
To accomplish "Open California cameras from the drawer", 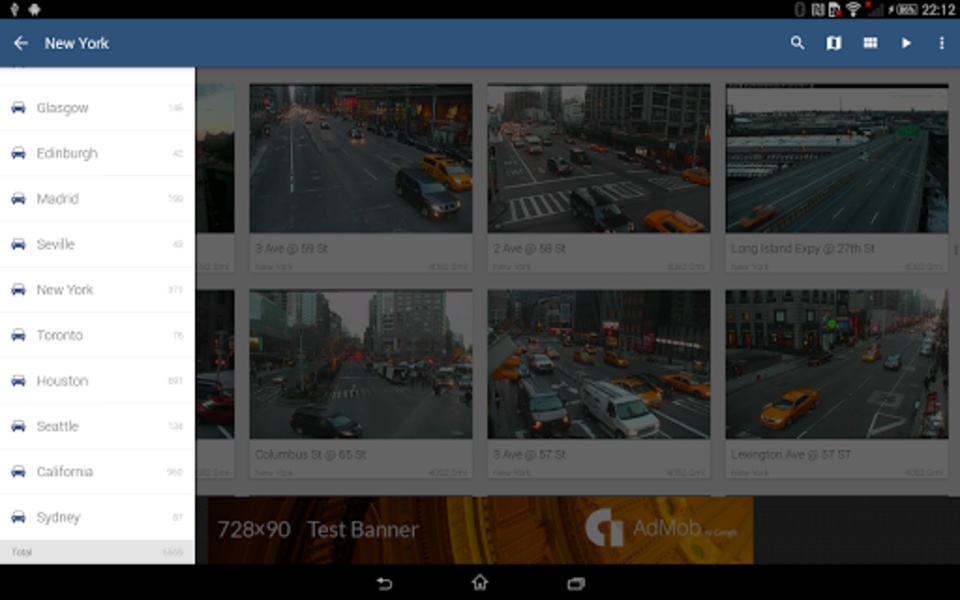I will coord(97,471).
